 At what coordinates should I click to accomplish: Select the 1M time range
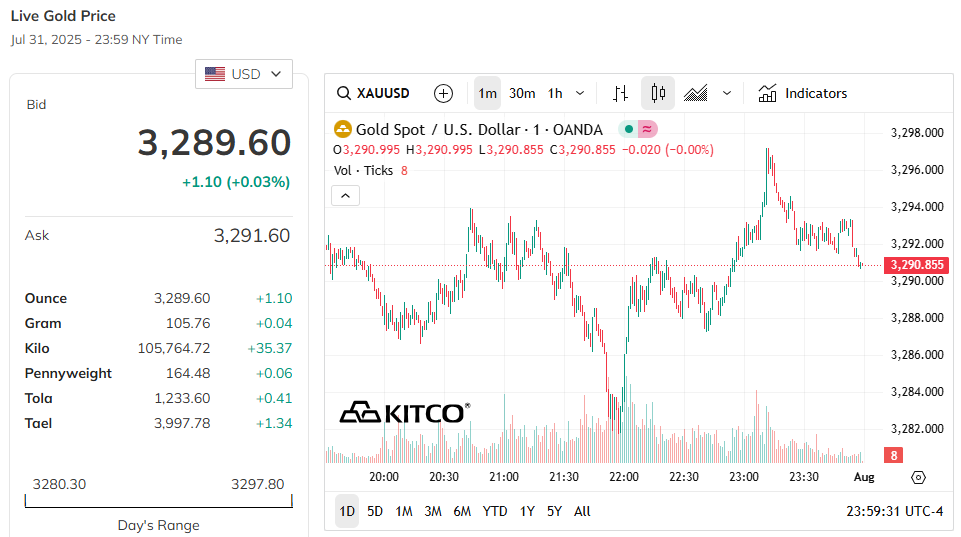404,511
